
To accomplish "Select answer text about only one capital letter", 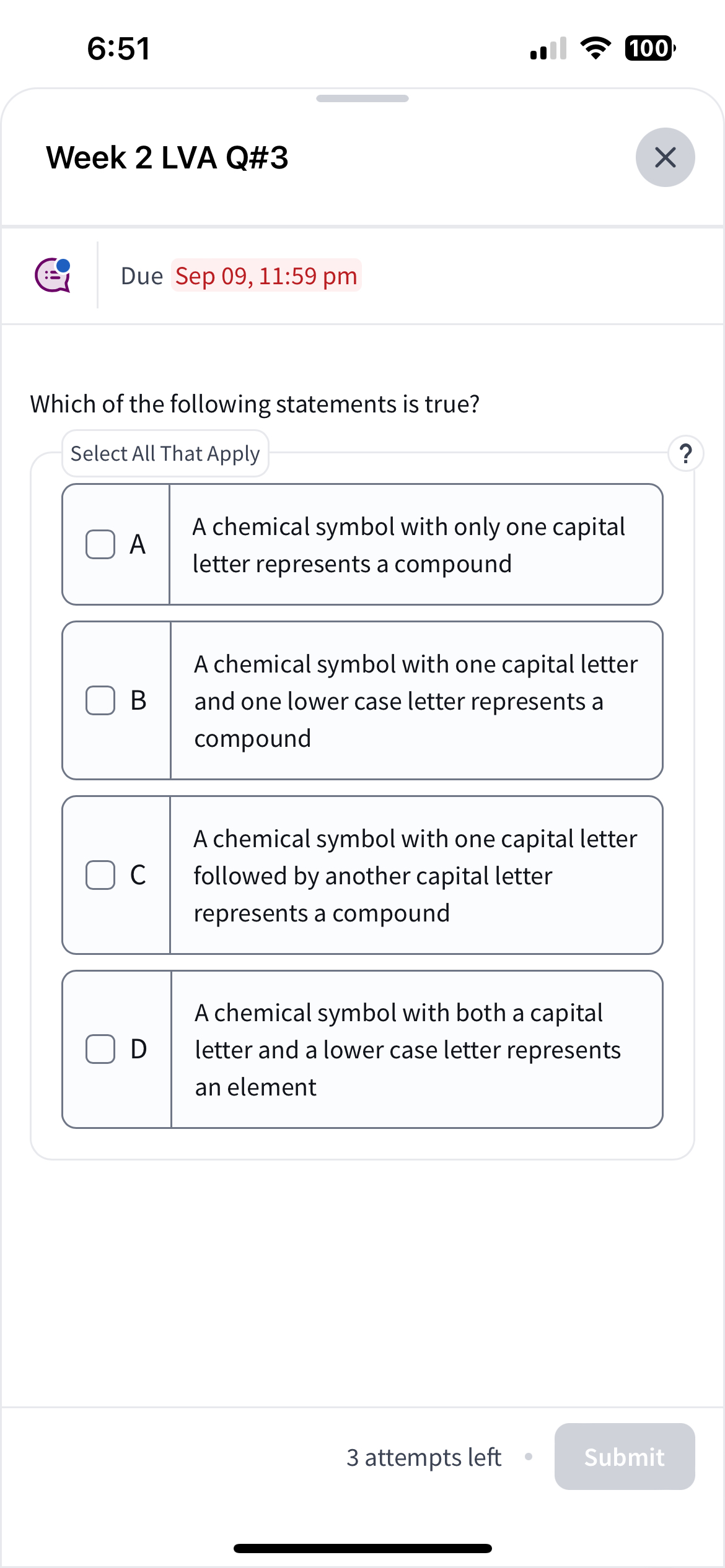I will (x=409, y=545).
